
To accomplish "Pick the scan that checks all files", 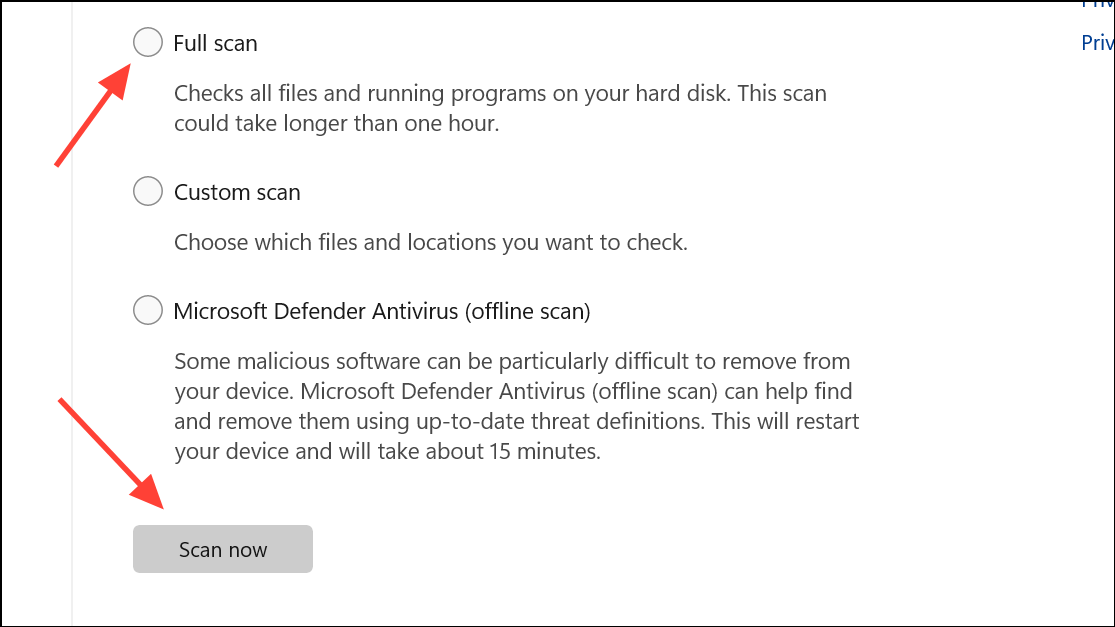I will pyautogui.click(x=147, y=42).
